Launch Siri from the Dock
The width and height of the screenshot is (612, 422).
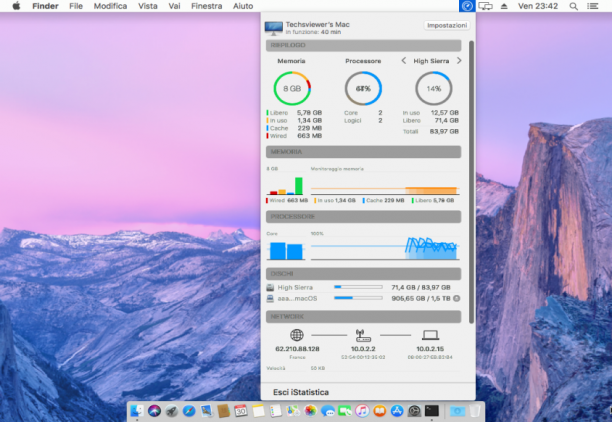[x=154, y=411]
